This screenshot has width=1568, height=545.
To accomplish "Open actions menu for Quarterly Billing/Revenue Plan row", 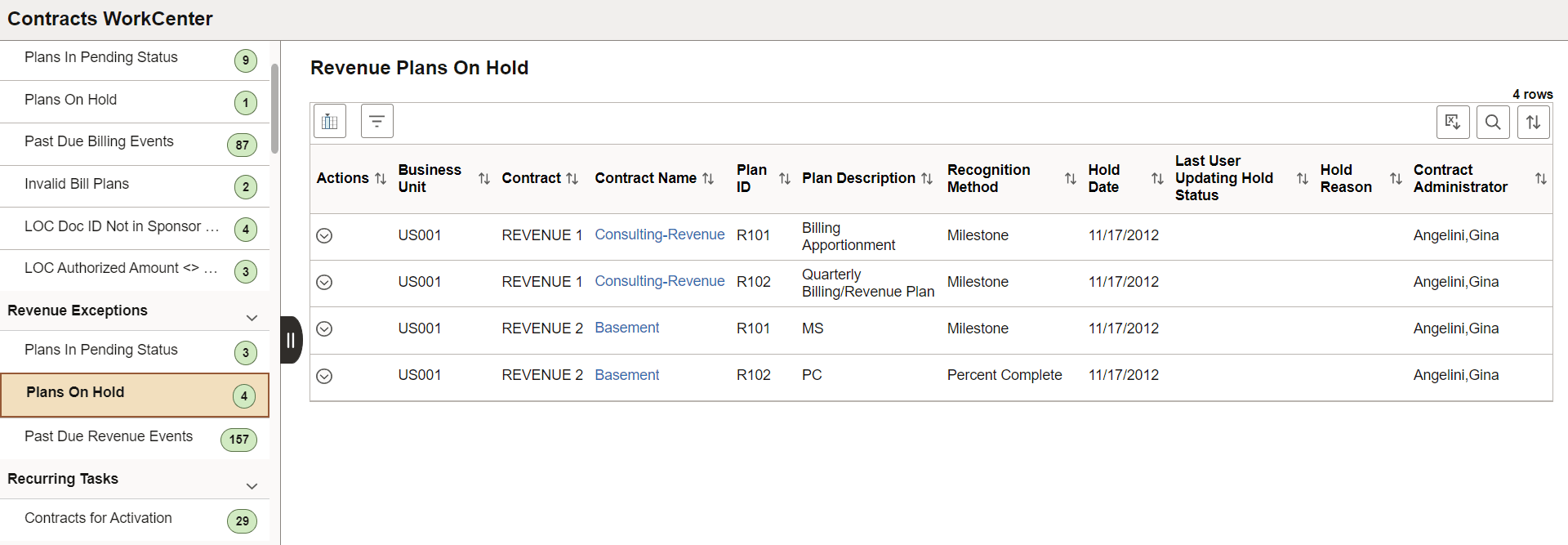I will [324, 283].
